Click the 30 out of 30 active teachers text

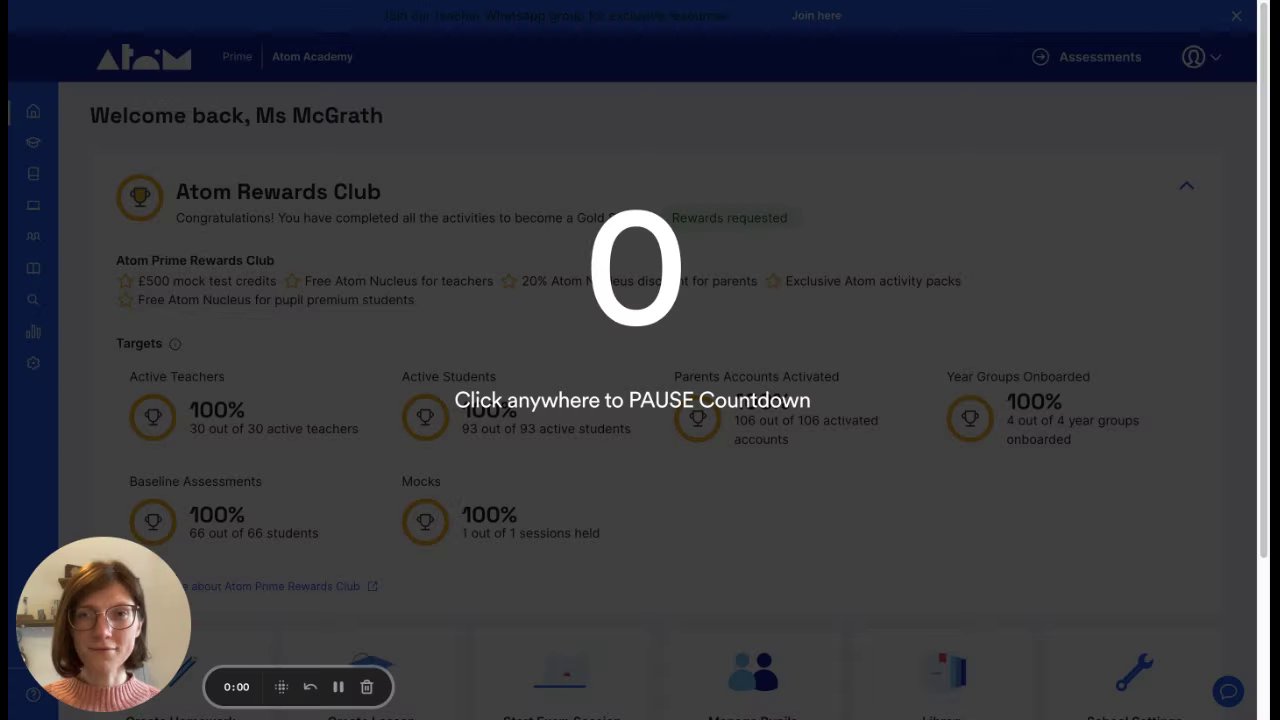[274, 429]
